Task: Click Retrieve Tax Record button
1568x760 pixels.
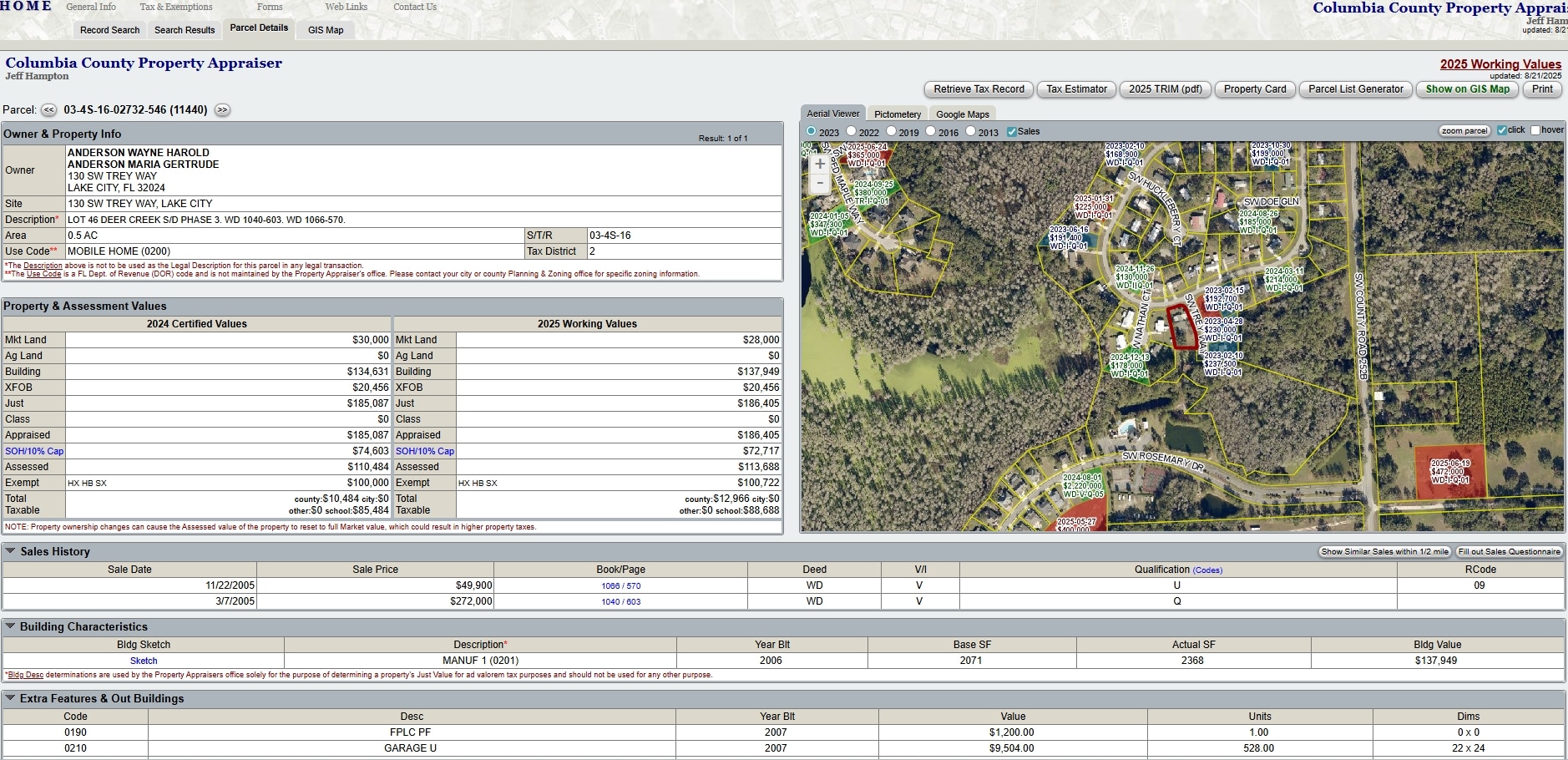Action: click(x=979, y=89)
